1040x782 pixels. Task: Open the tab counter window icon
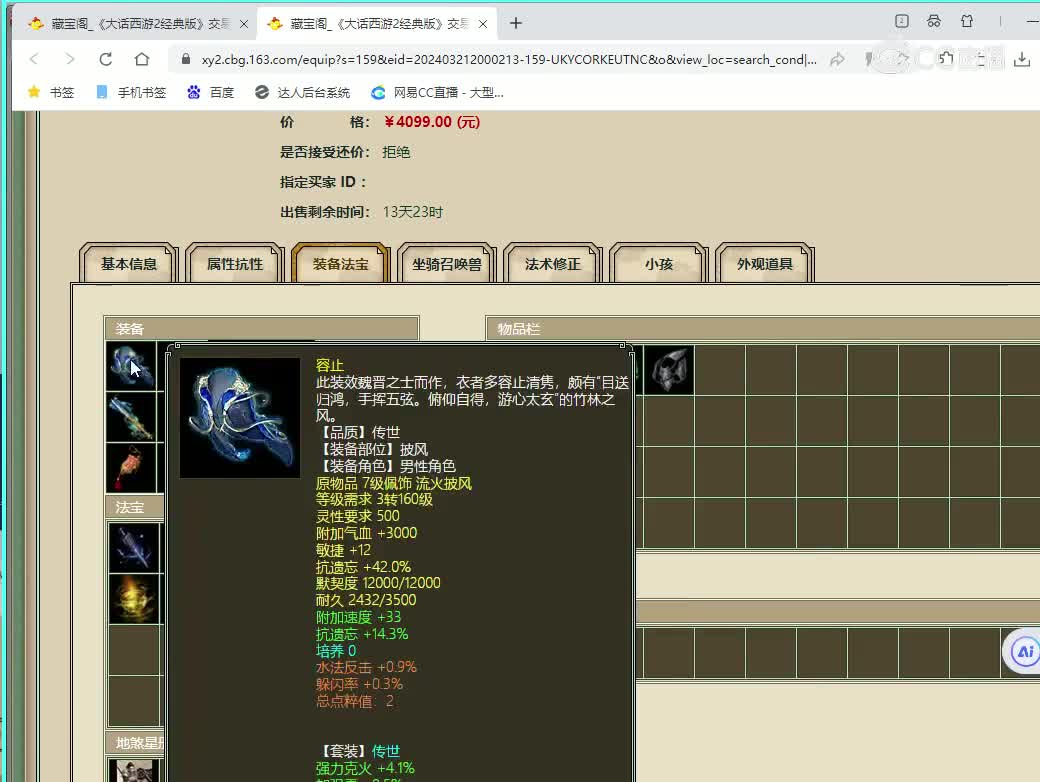[901, 21]
